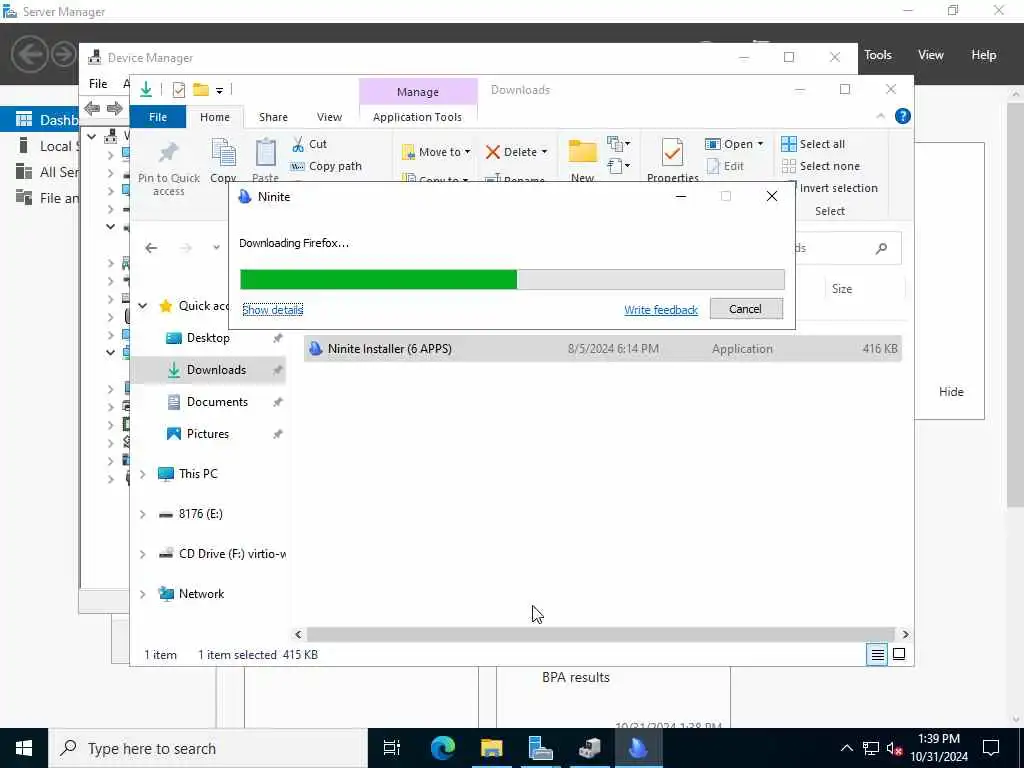This screenshot has height=768, width=1024.
Task: Open the notification center icon
Action: coord(991,748)
